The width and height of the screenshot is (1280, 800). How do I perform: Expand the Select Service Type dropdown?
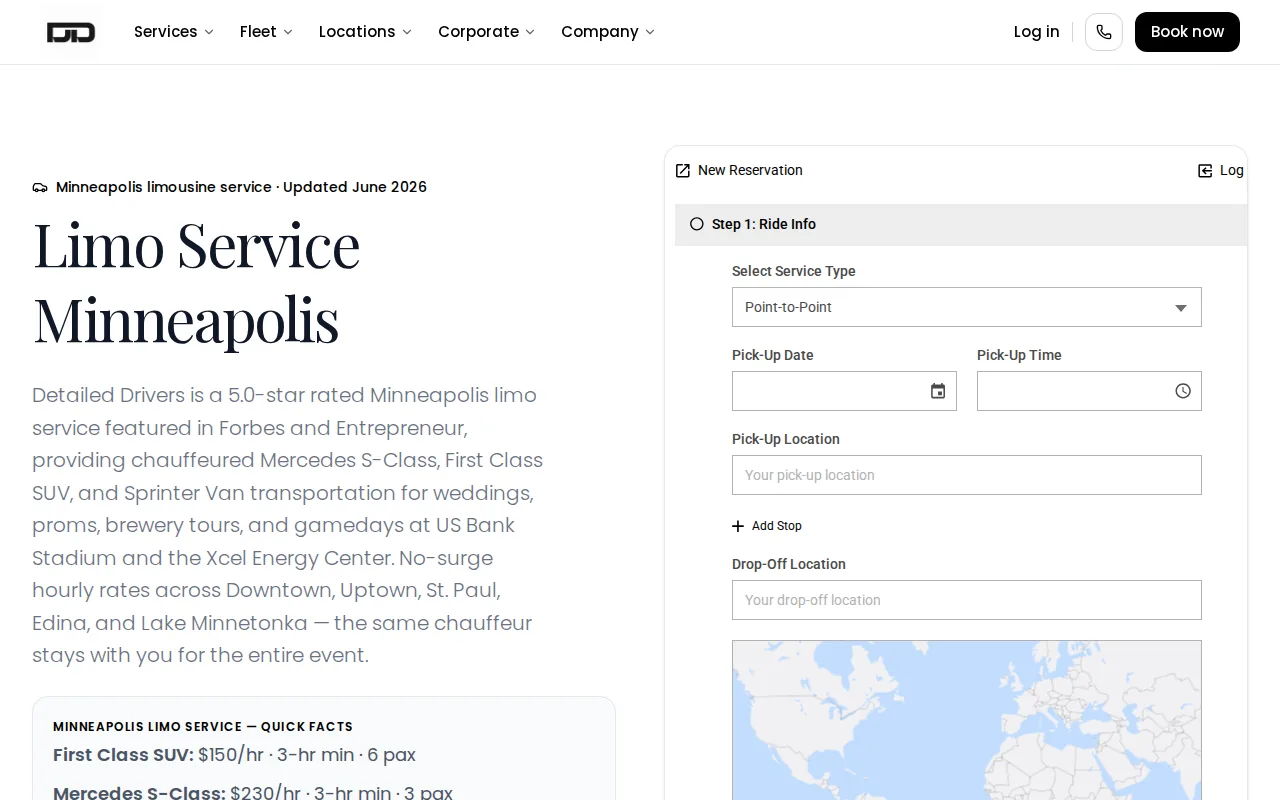point(967,307)
